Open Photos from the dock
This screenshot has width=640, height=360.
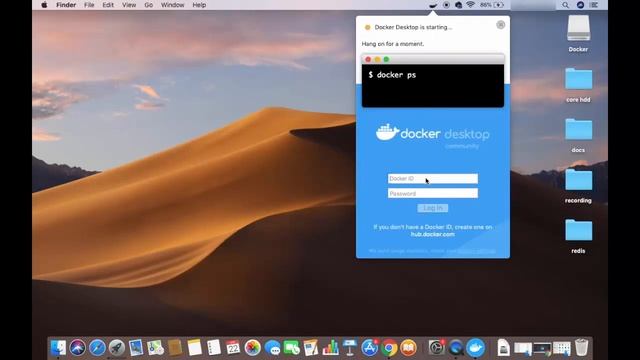click(253, 348)
